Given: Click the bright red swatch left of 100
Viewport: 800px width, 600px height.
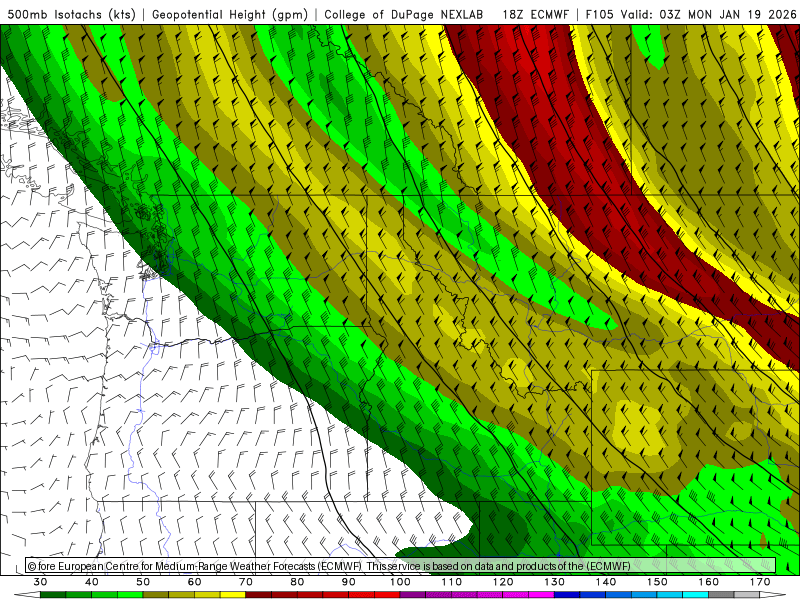Looking at the screenshot, I should pyautogui.click(x=387, y=595).
